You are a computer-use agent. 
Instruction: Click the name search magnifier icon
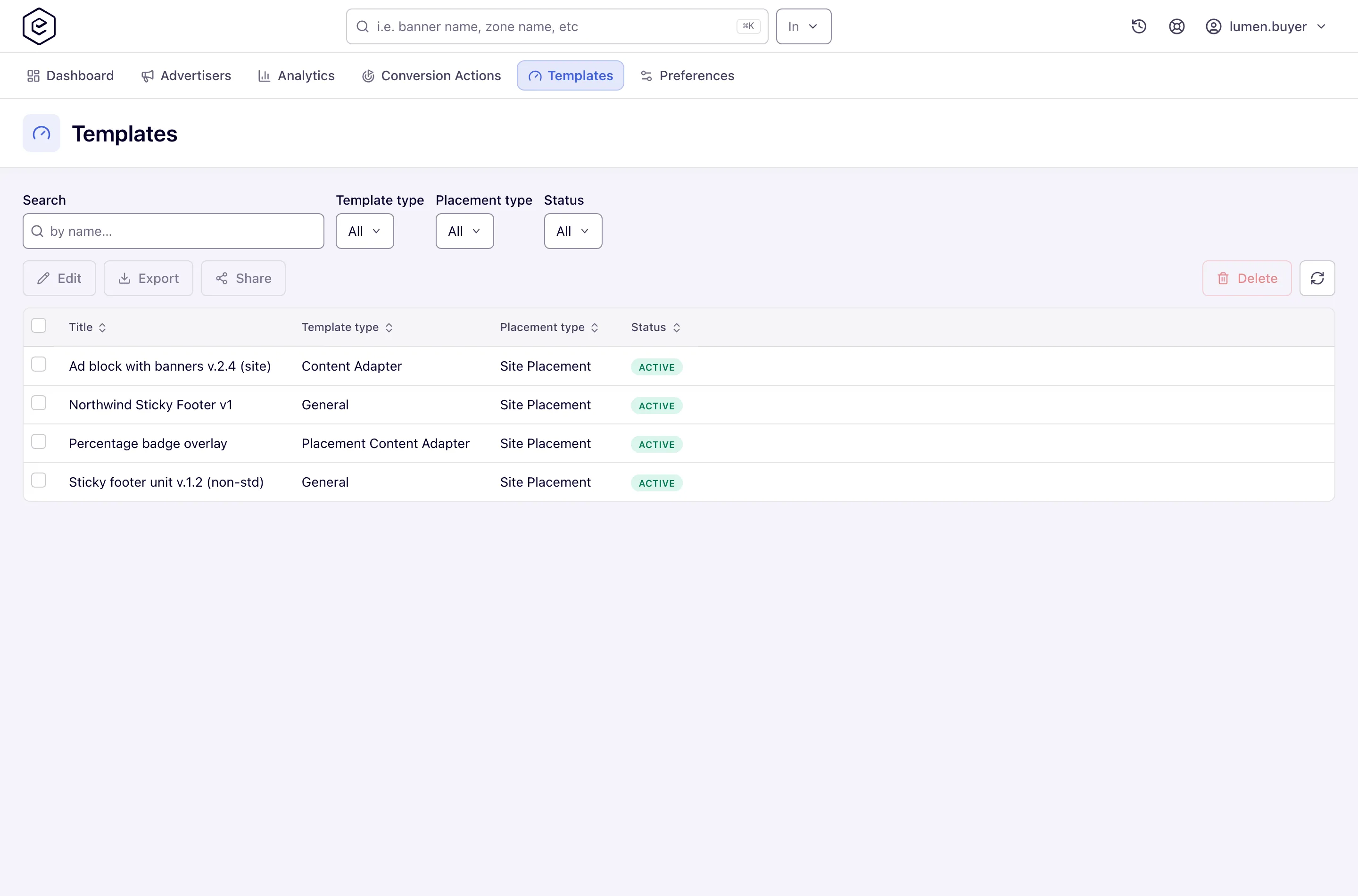coord(37,231)
